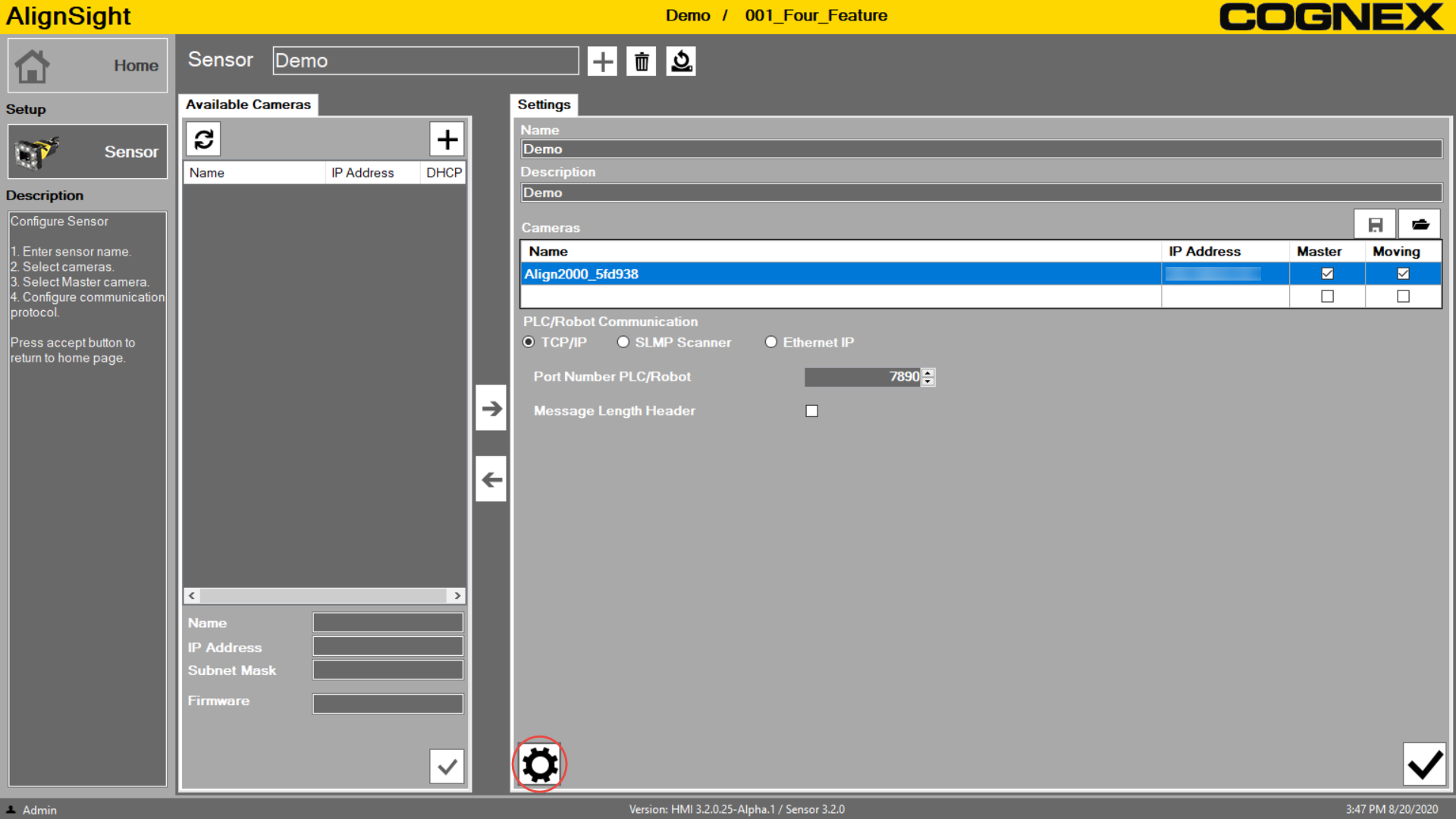The width and height of the screenshot is (1456, 819).
Task: Accept sensor settings with large checkmark
Action: tap(1424, 764)
